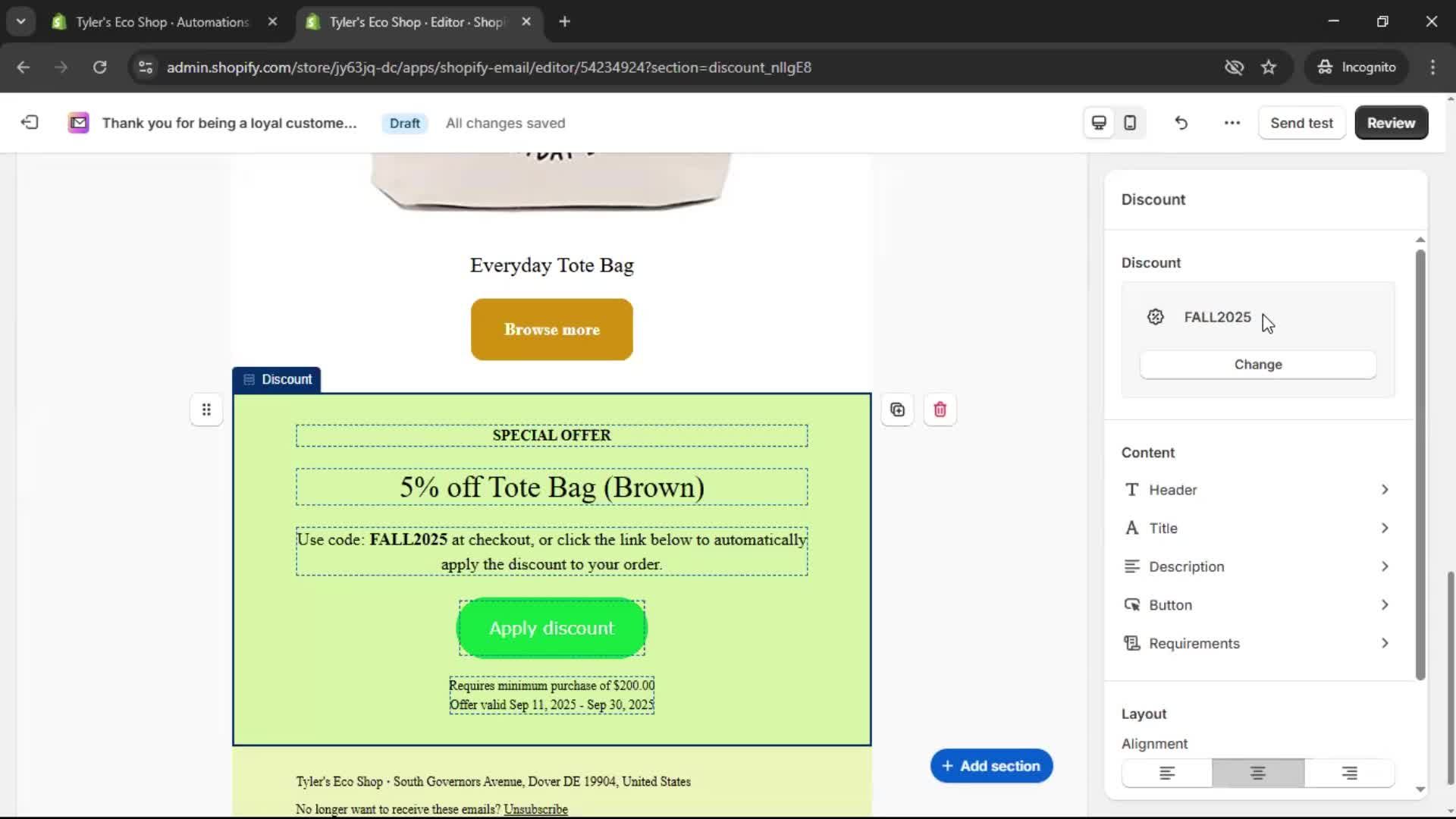Expand the Button content settings
This screenshot has height=819, width=1456.
(x=1257, y=604)
